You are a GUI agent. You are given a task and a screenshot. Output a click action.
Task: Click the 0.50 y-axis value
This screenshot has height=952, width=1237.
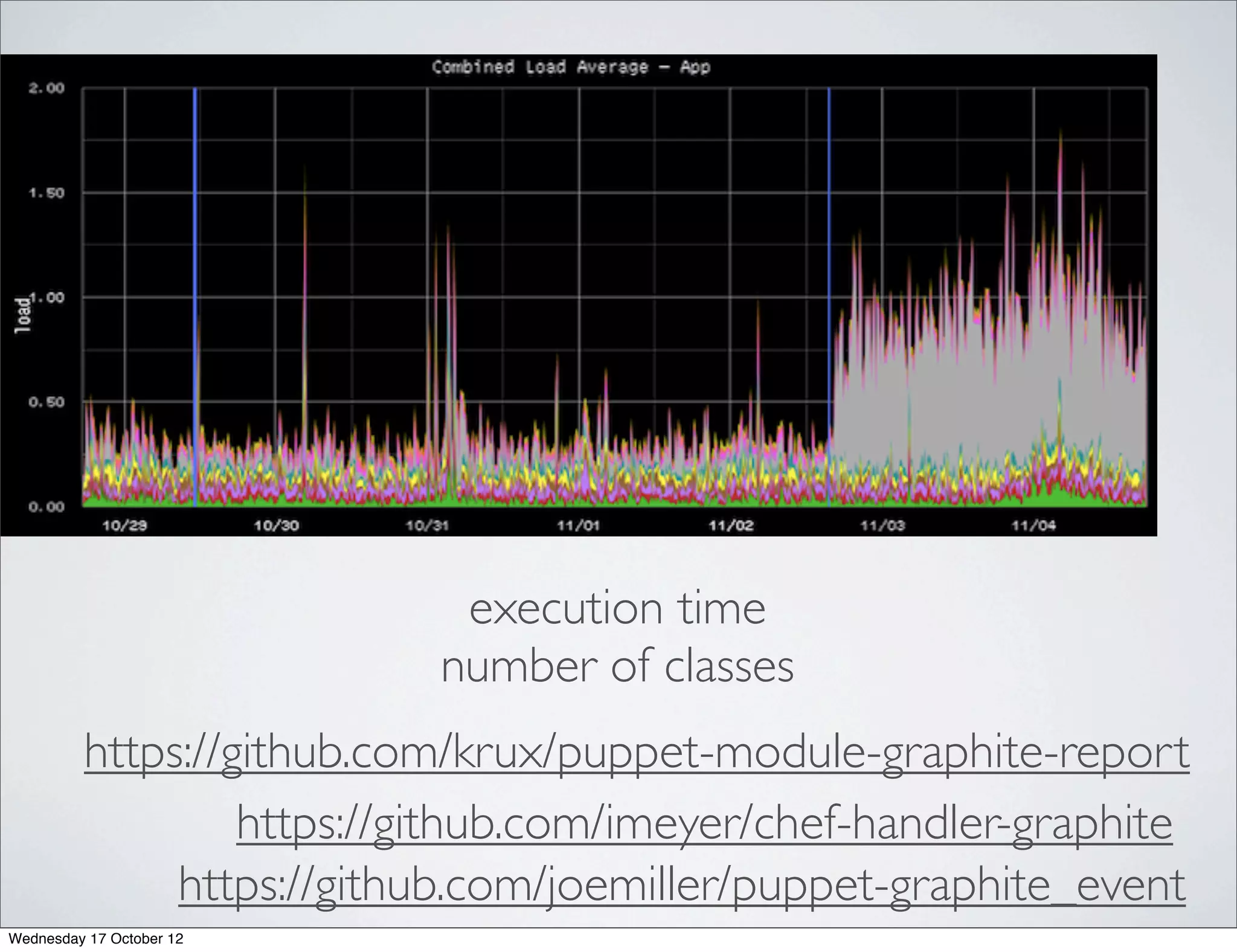tap(47, 402)
